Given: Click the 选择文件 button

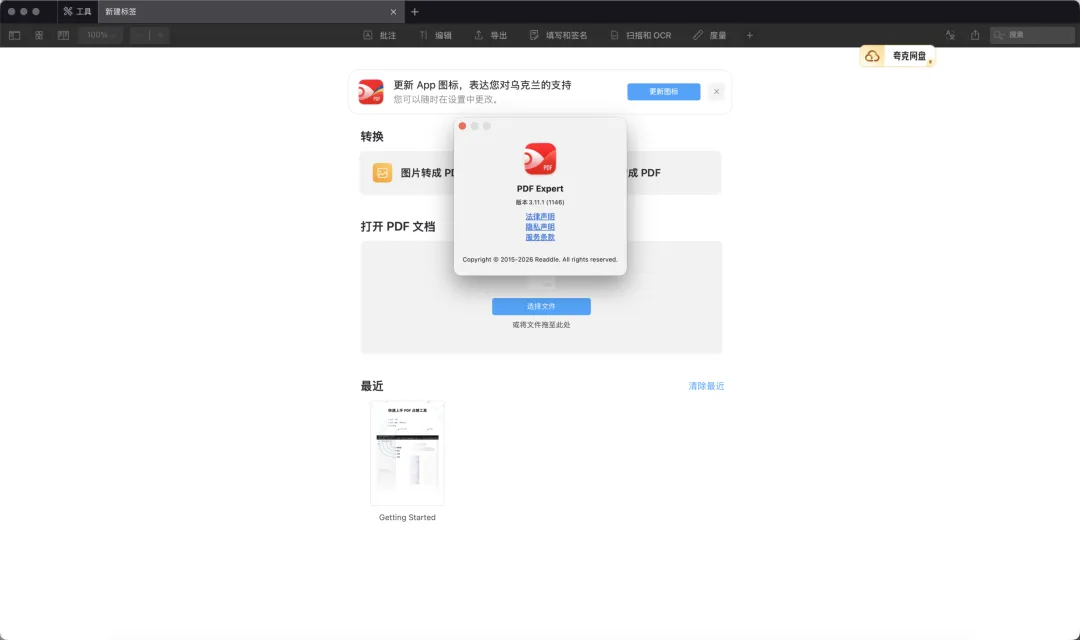Looking at the screenshot, I should 541,307.
